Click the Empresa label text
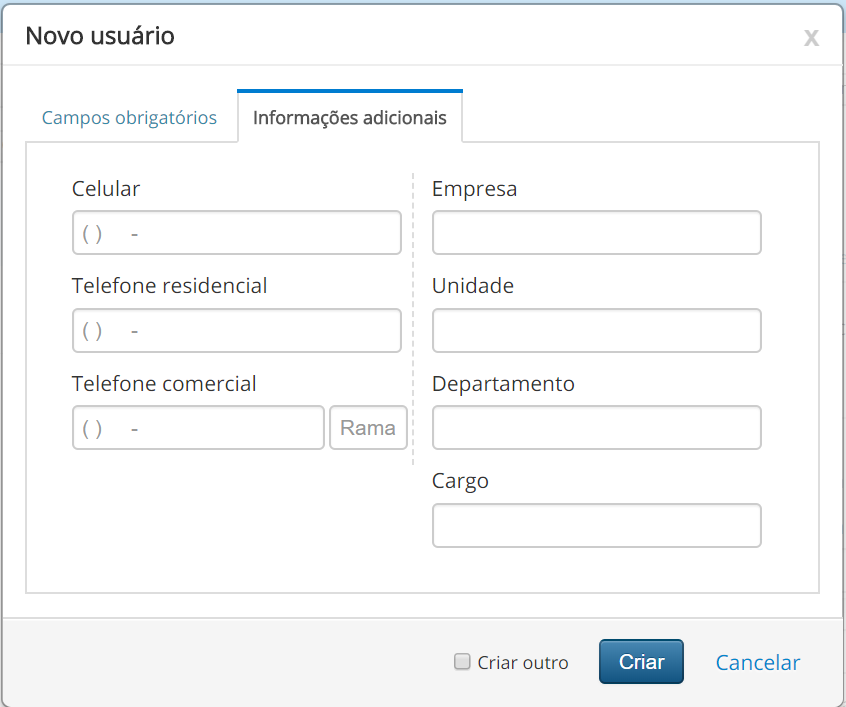The image size is (846, 707). 474,188
